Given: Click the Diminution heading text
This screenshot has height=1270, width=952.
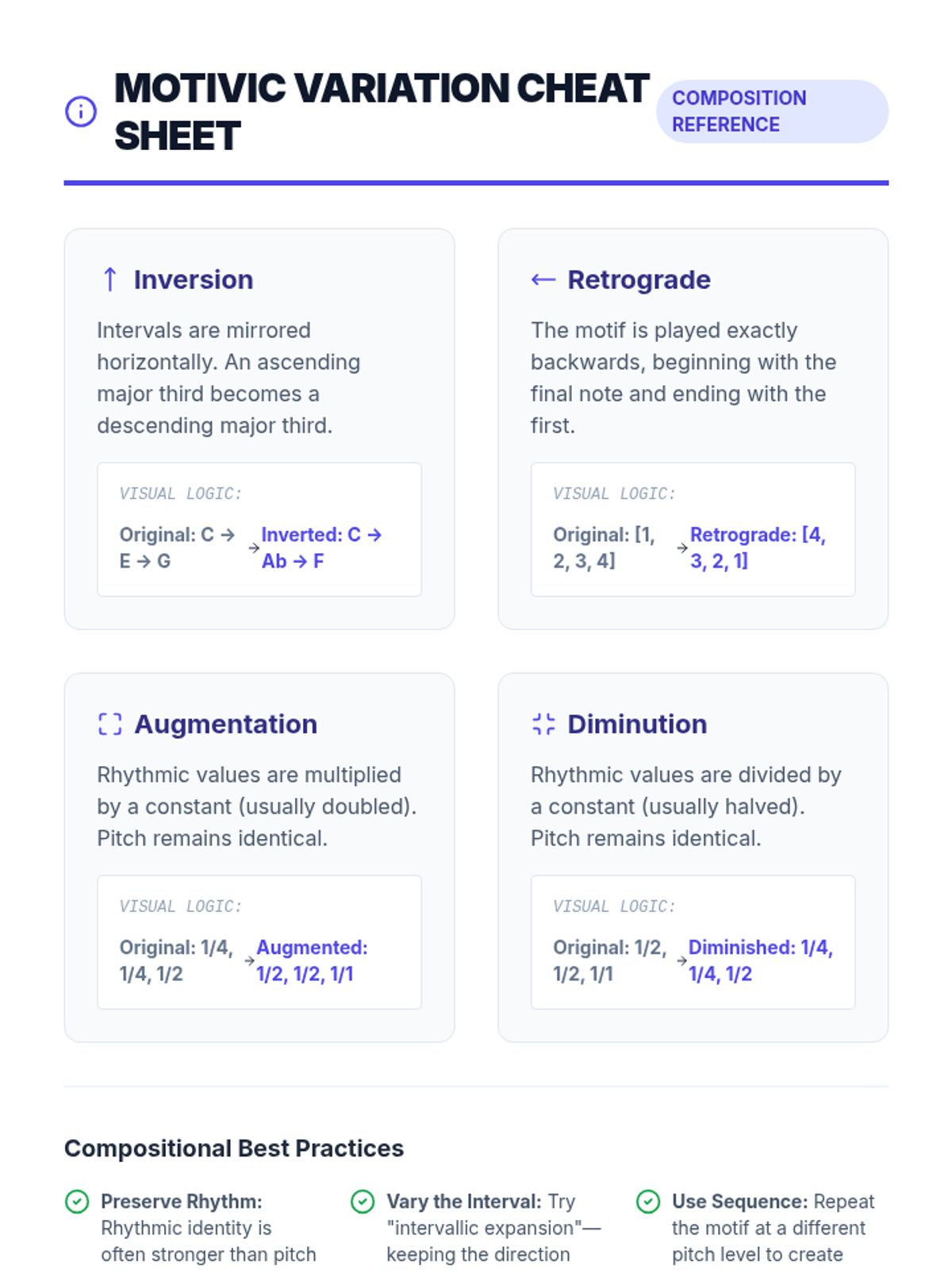Looking at the screenshot, I should click(x=637, y=724).
